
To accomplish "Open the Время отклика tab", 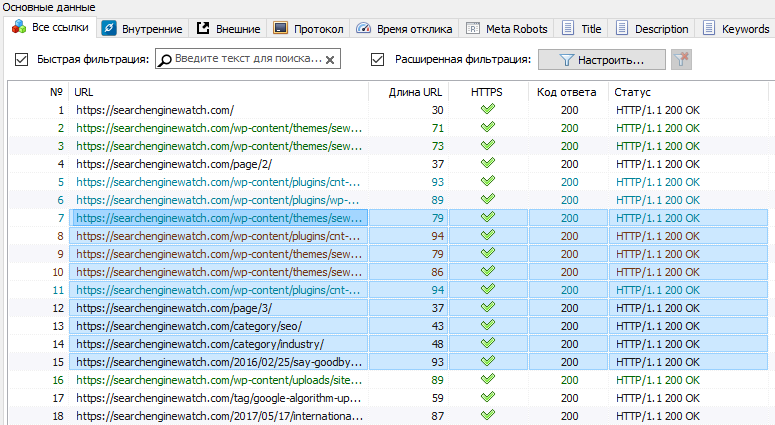I will tap(404, 29).
